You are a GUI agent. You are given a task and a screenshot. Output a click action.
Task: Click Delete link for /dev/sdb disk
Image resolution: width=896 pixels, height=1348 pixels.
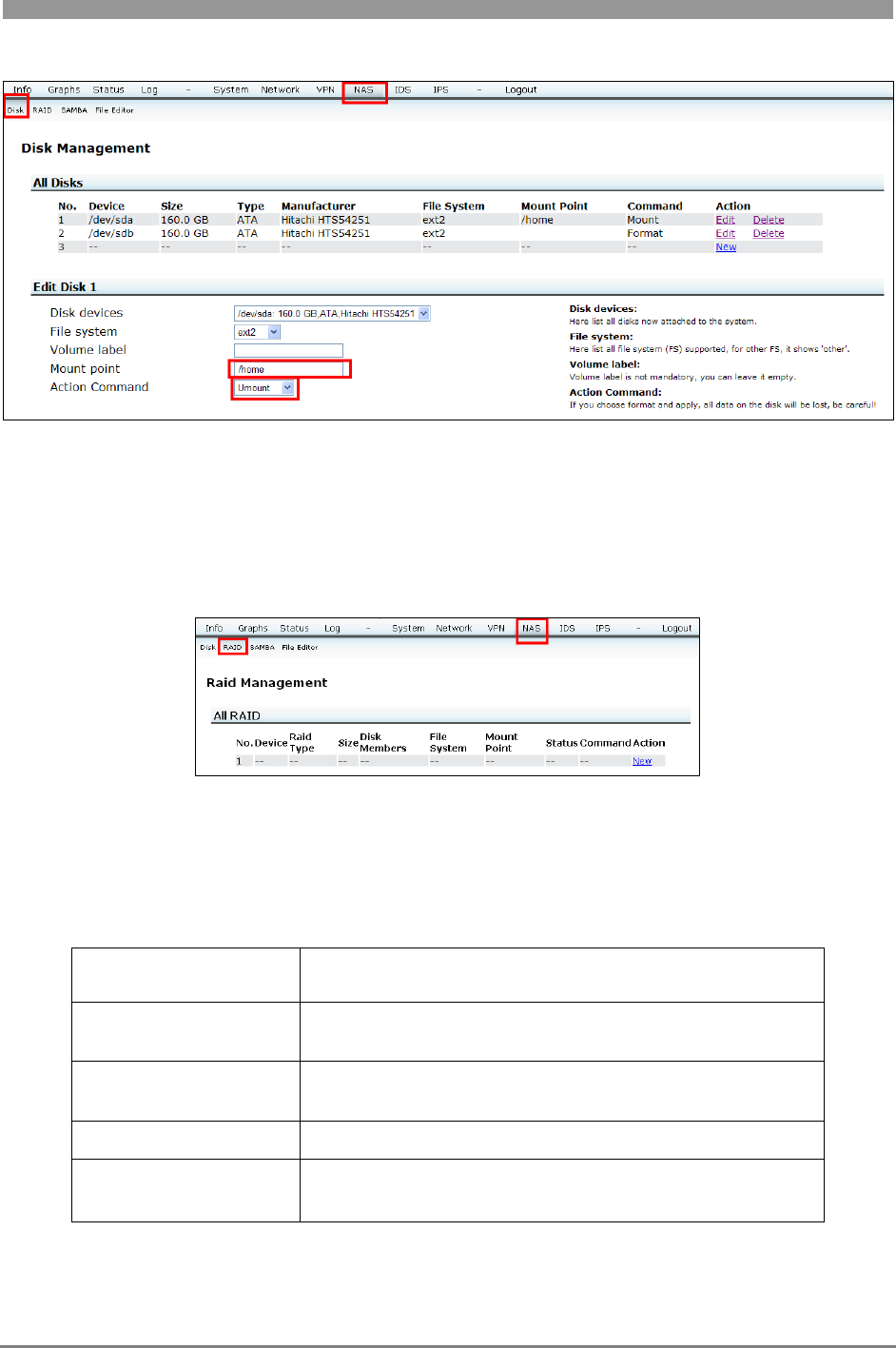769,233
